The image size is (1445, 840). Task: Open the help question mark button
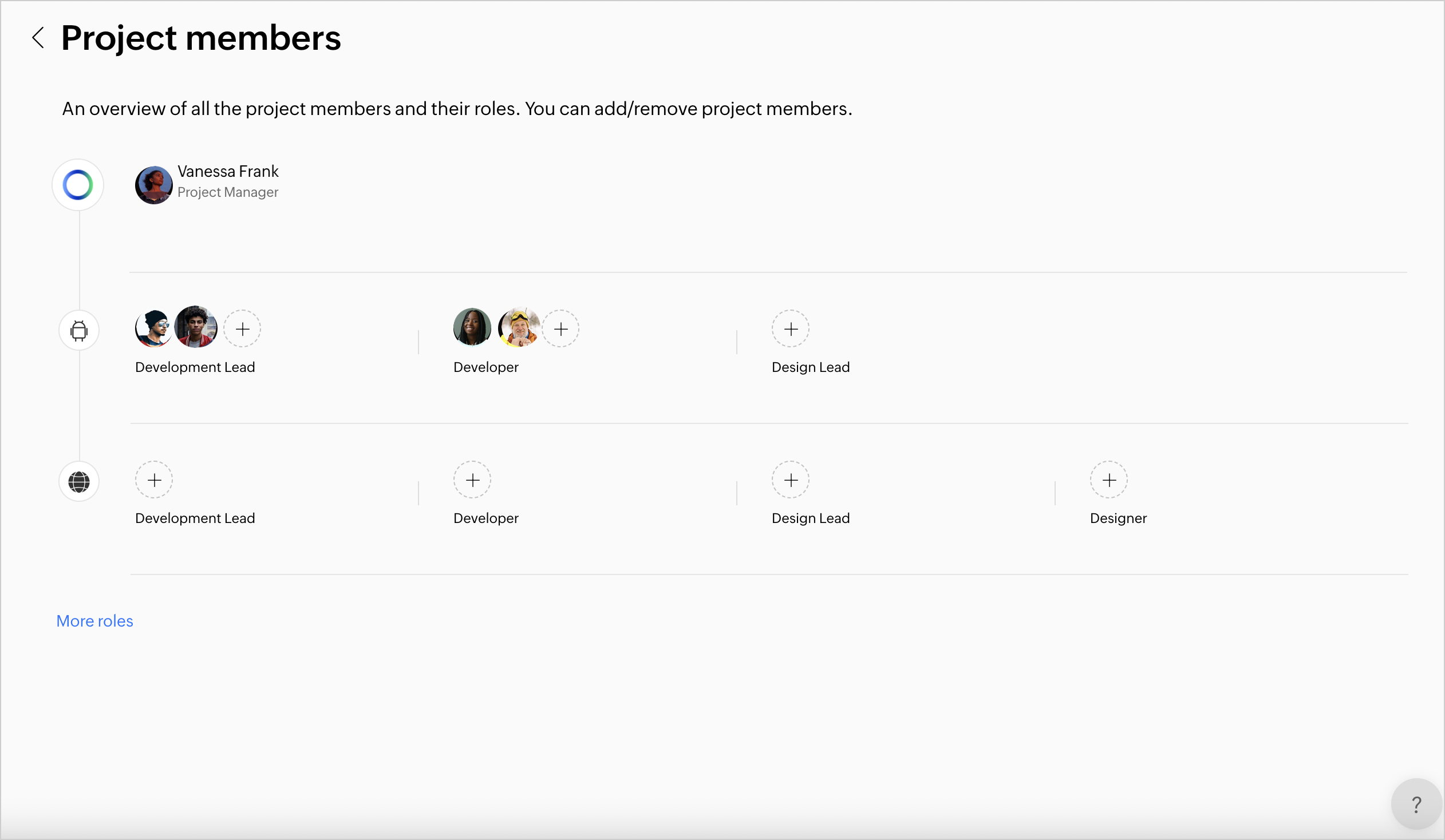click(x=1416, y=804)
